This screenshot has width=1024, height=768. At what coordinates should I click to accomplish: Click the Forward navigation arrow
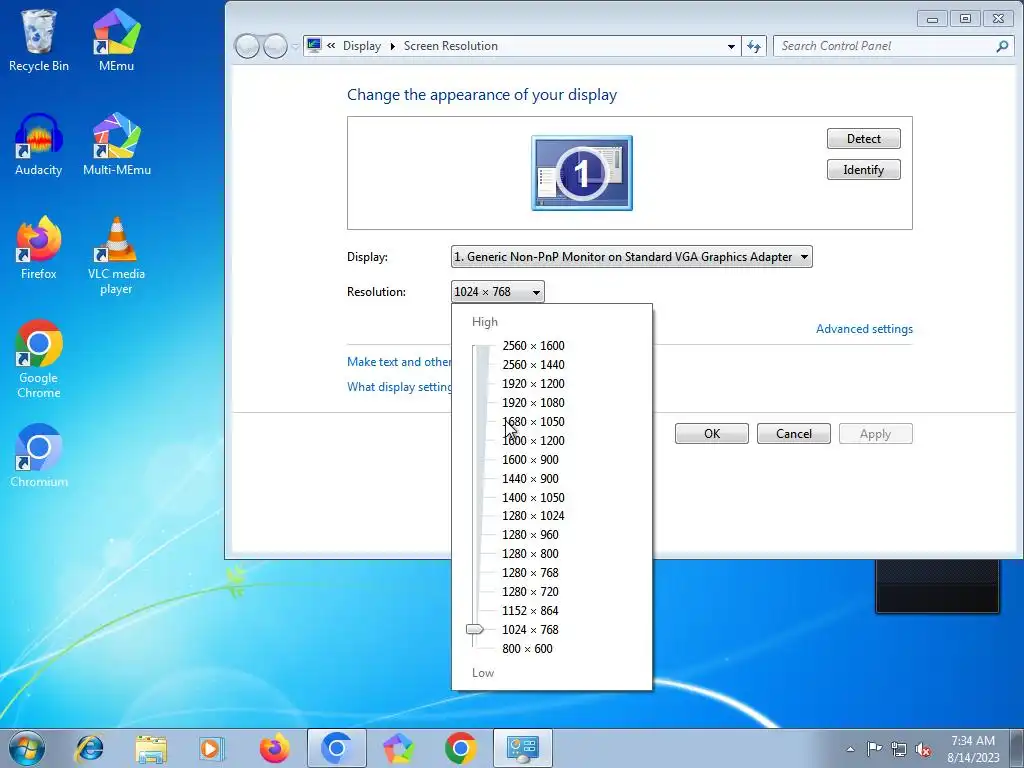[275, 46]
